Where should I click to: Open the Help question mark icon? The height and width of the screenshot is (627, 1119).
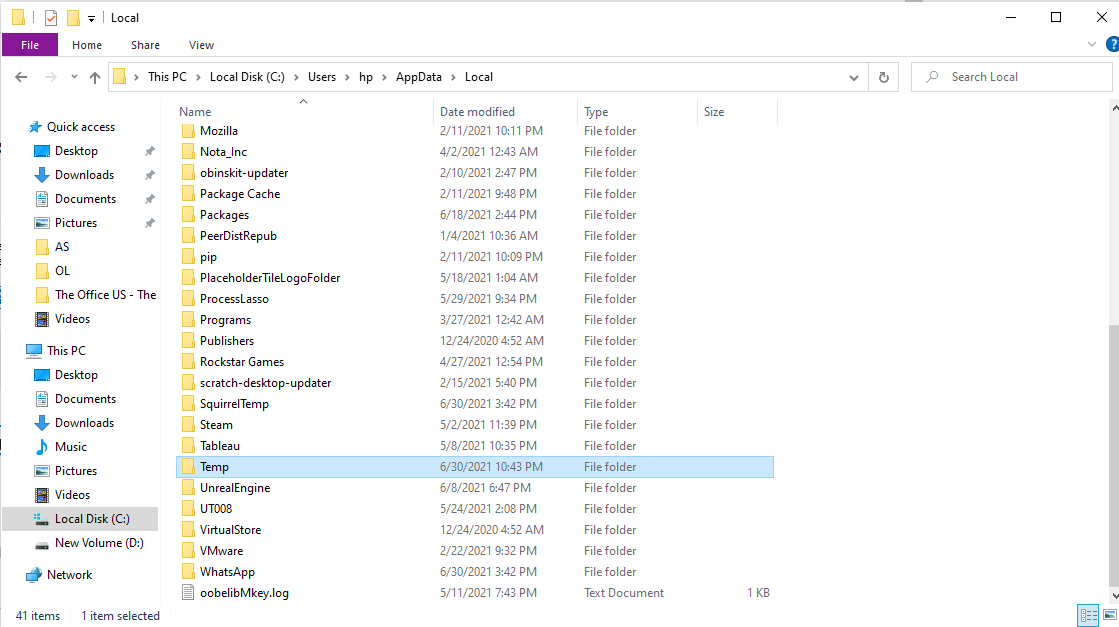pos(1108,45)
